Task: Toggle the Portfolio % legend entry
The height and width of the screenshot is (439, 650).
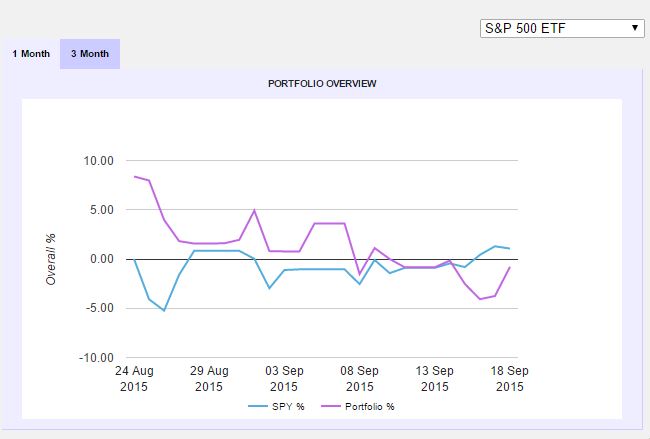Action: (x=358, y=407)
